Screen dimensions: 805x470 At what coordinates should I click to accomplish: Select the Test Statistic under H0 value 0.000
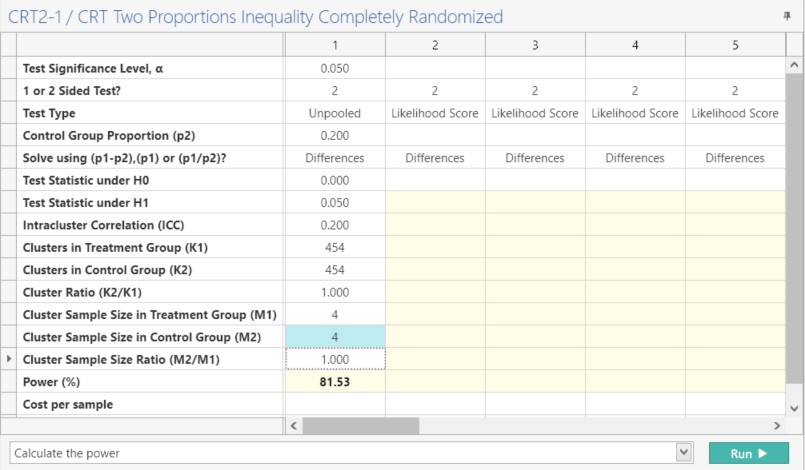[x=335, y=180]
